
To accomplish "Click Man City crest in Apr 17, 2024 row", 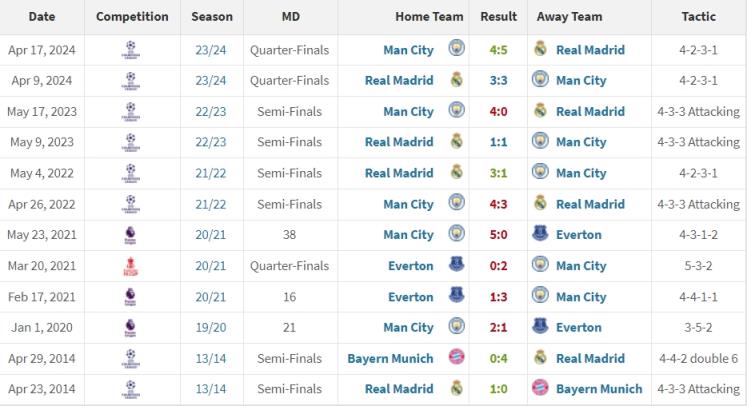I will point(456,48).
